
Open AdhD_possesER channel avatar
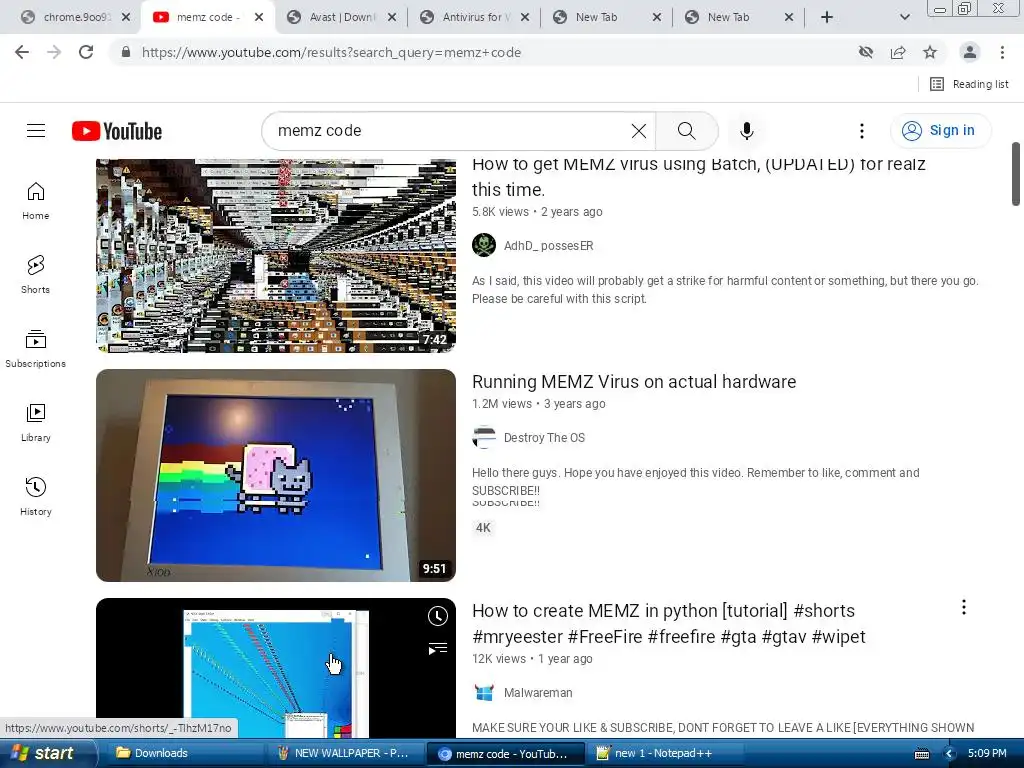[x=484, y=246]
